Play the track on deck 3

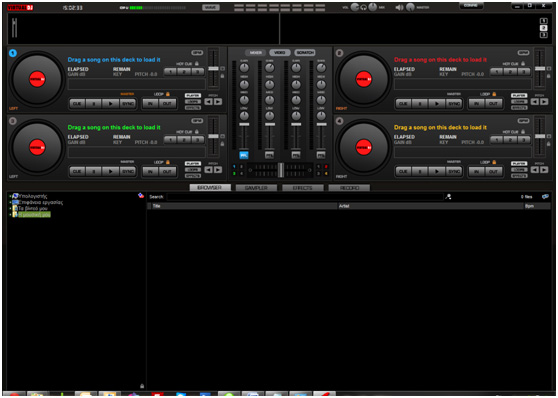(111, 172)
